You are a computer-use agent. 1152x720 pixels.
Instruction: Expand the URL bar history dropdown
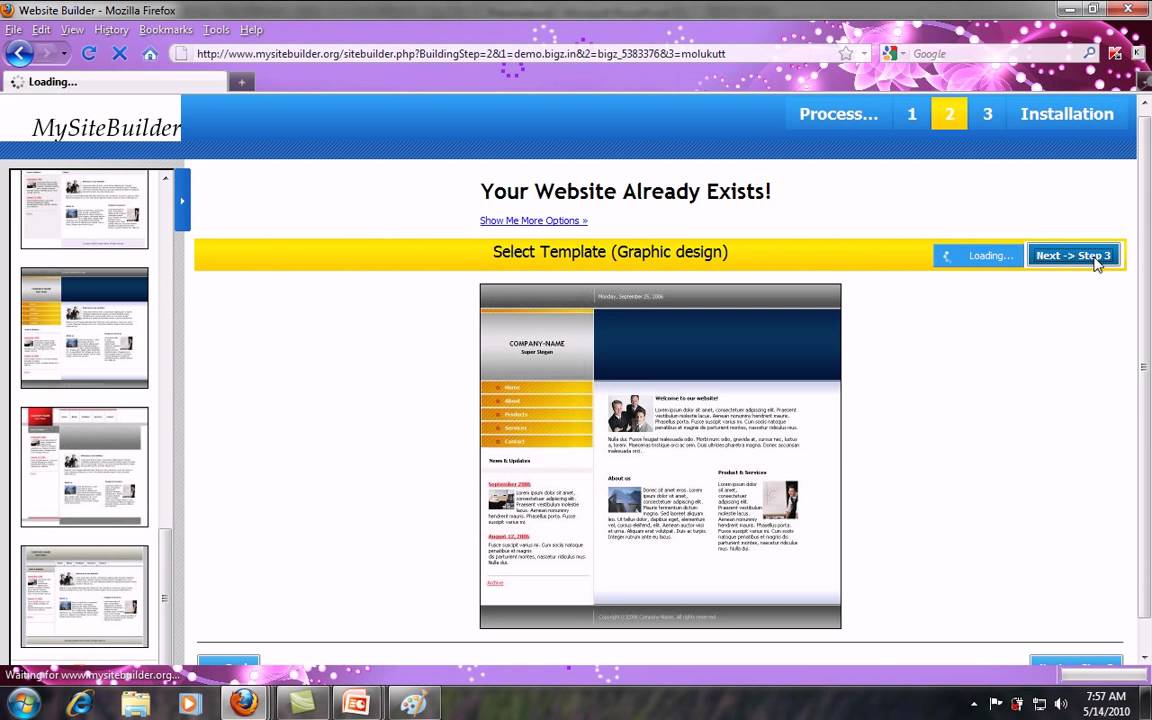coord(864,54)
